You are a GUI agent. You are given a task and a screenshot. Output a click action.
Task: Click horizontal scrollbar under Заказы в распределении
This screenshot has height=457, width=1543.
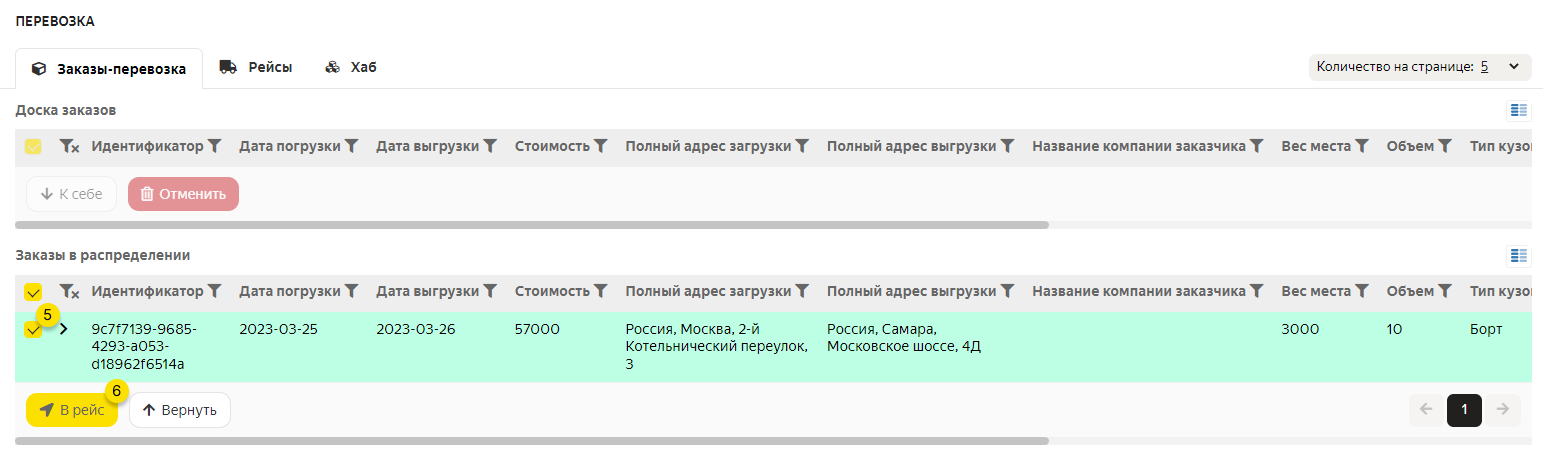532,440
